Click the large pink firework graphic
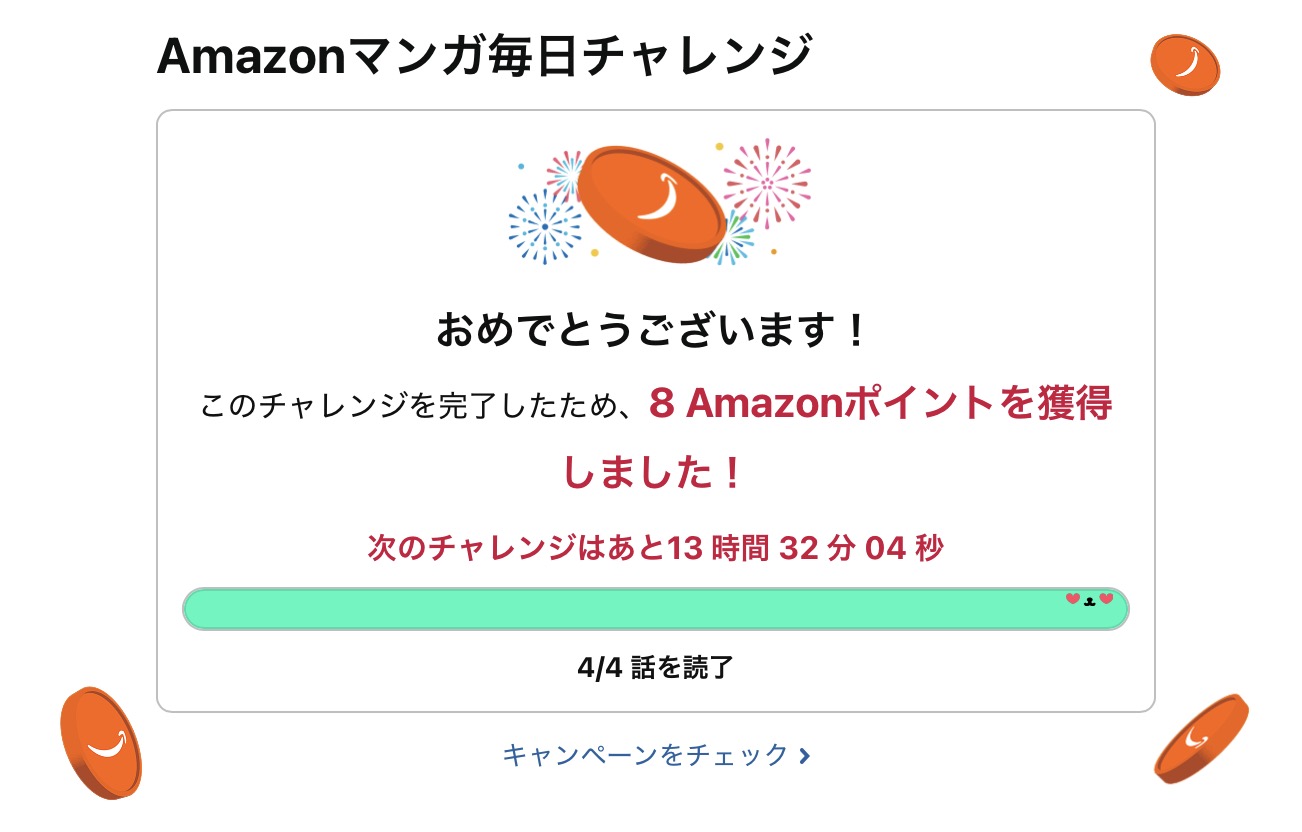 766,182
